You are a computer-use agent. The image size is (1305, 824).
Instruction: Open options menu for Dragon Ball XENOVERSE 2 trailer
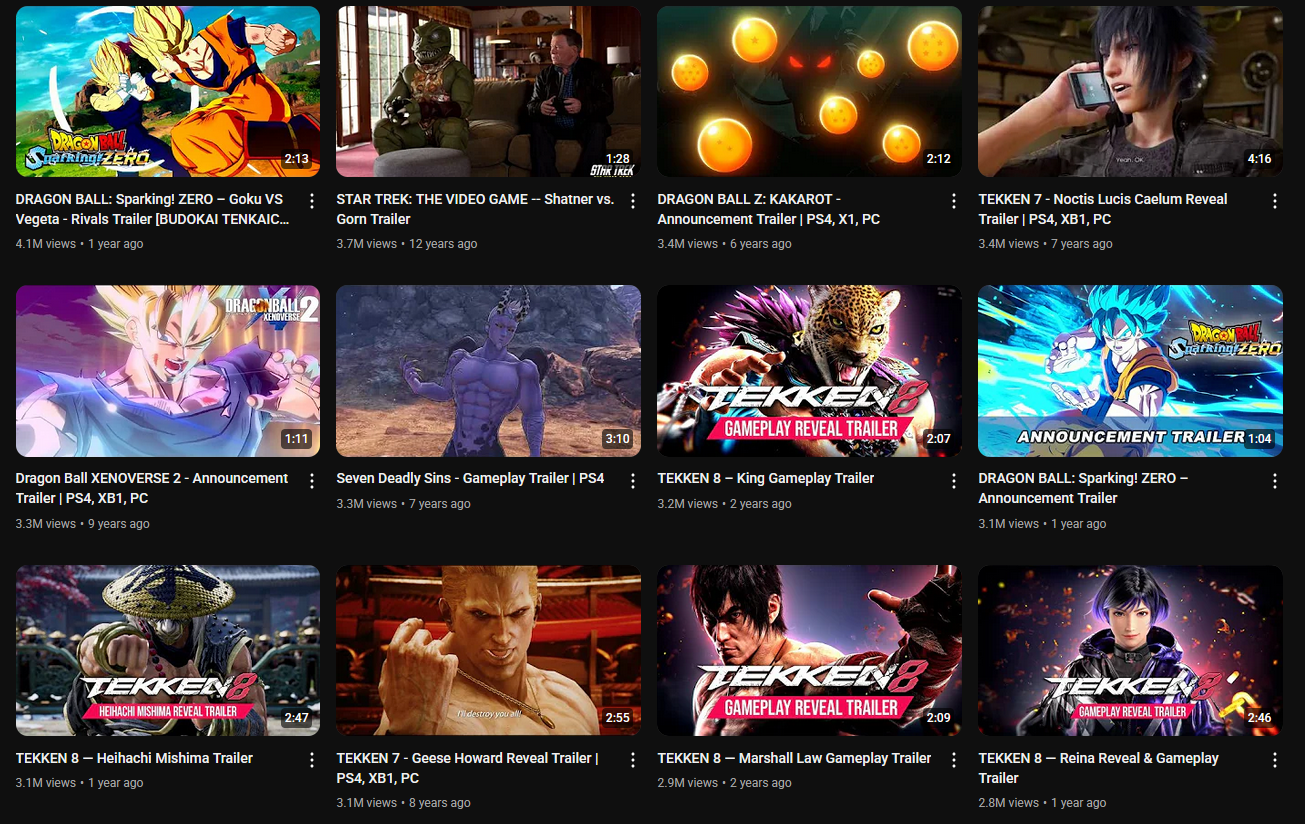(311, 481)
